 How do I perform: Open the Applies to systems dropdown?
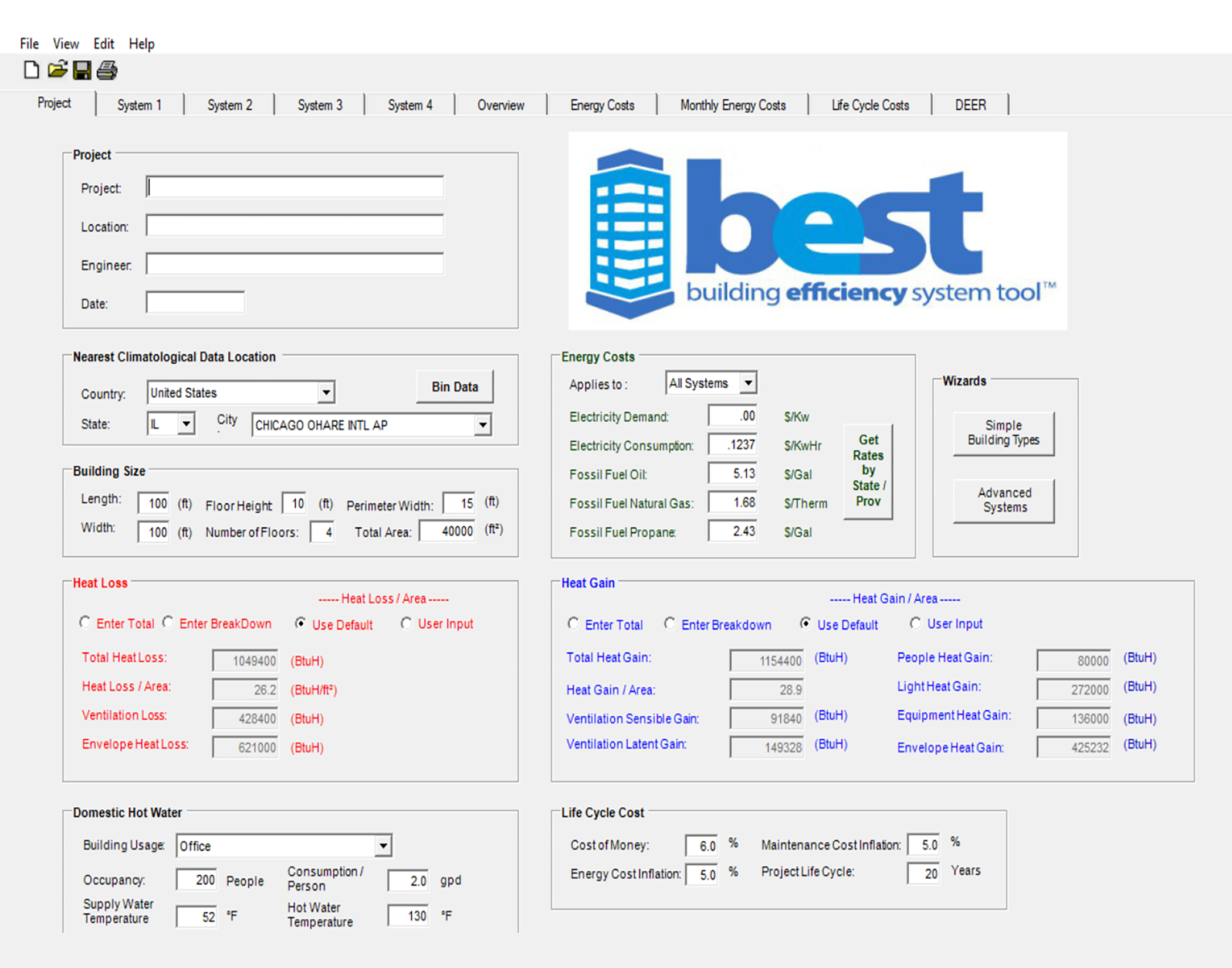point(748,383)
